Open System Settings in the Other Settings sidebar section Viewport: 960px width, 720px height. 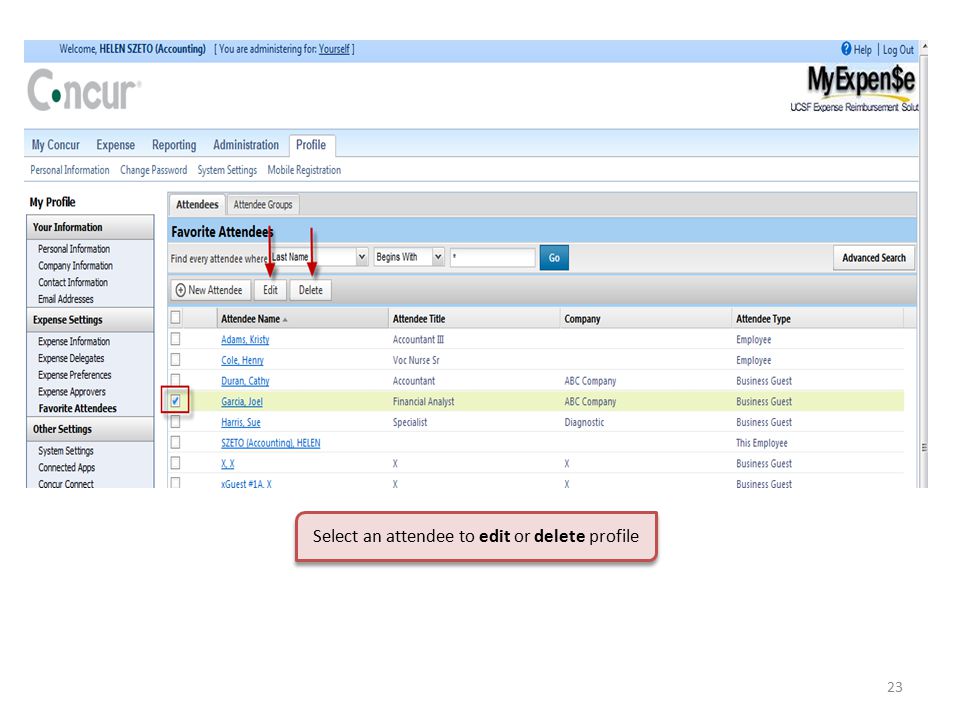pos(66,451)
